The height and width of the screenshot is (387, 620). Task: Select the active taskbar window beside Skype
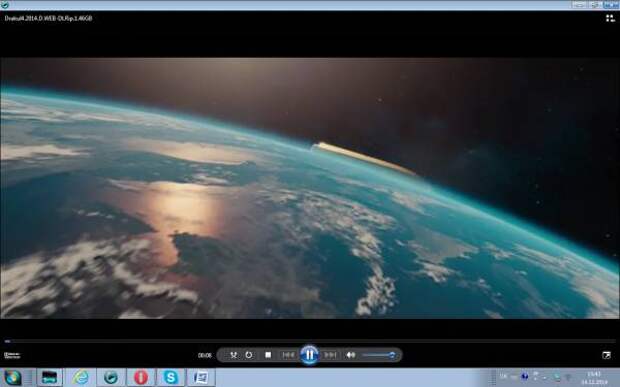tap(201, 378)
